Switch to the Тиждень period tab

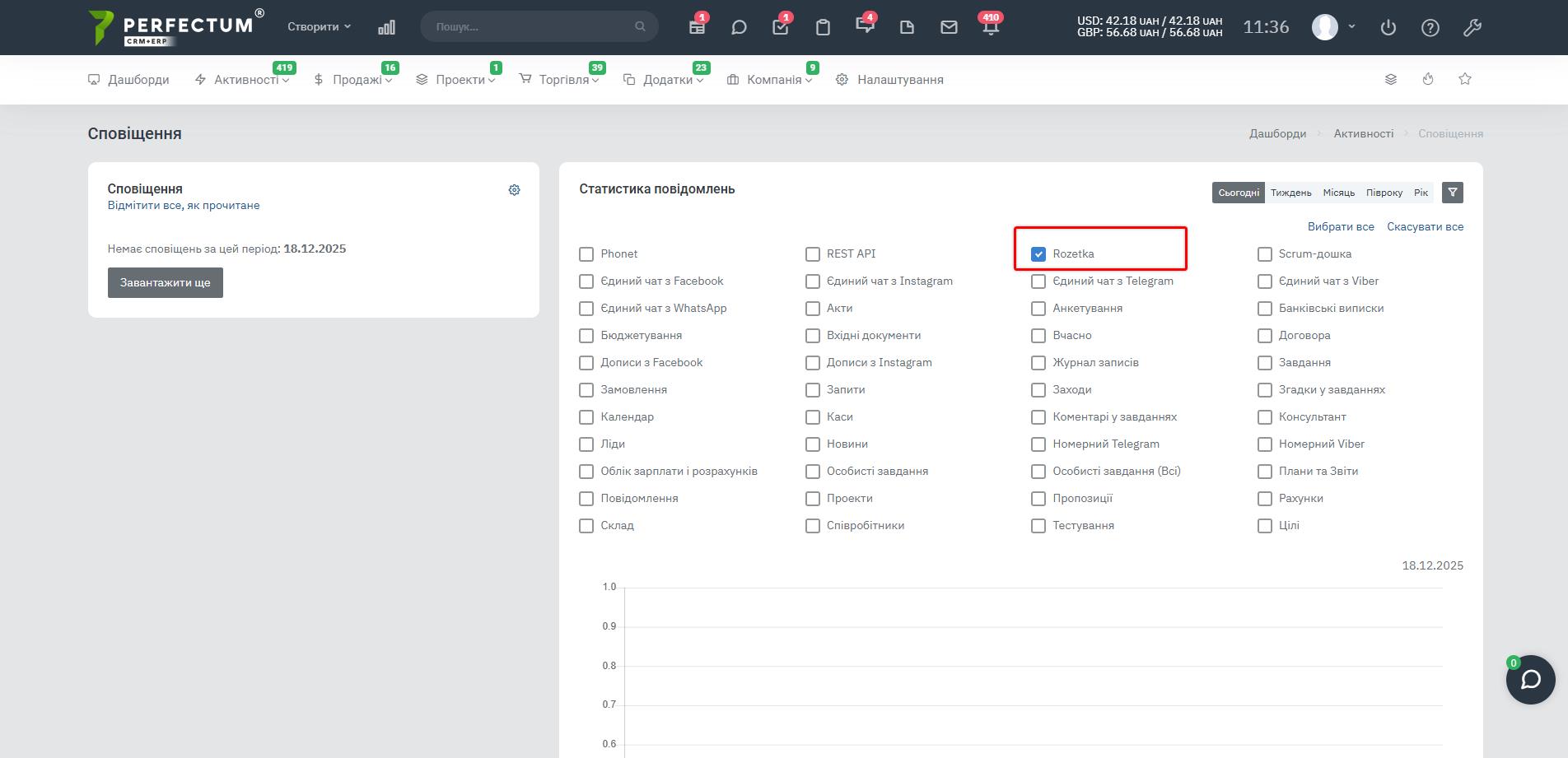(x=1290, y=193)
